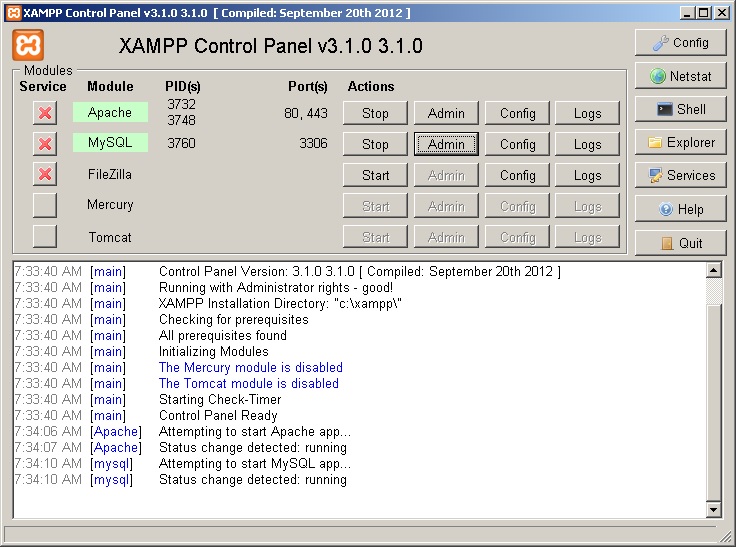Stop the MySQL module
Viewport: 736px width, 547px height.
tap(375, 144)
